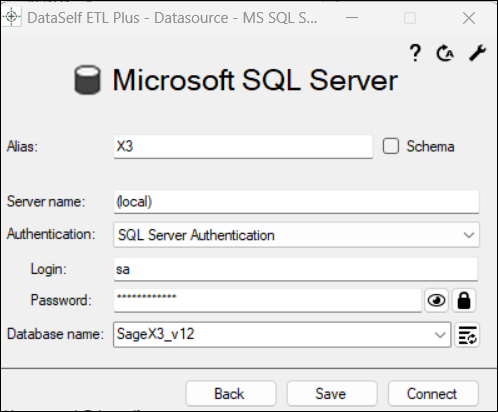Expand the Database name dropdown arrow
The width and height of the screenshot is (498, 412).
(x=440, y=335)
